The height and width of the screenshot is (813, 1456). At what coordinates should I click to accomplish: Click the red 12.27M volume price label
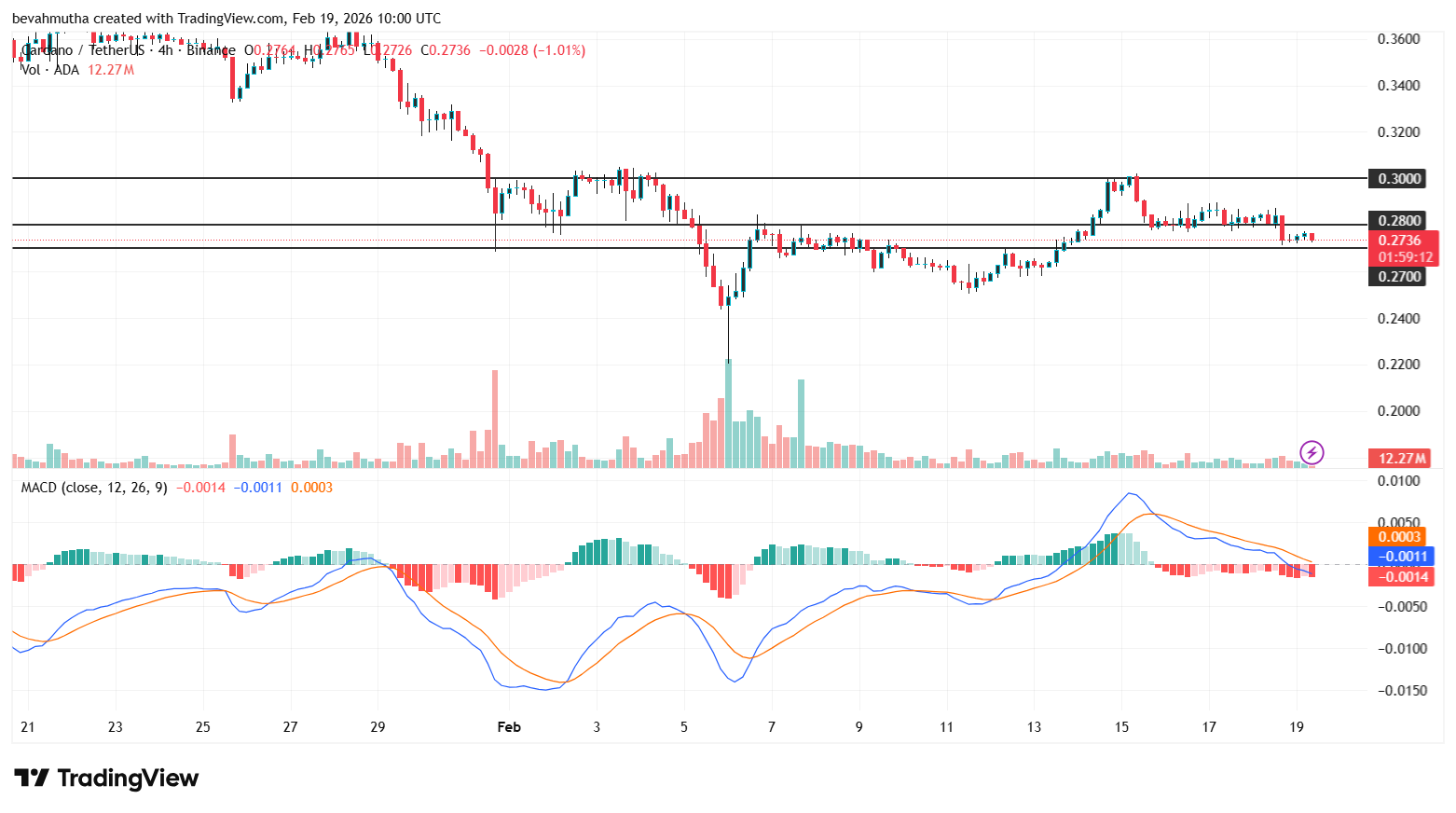tap(1401, 458)
